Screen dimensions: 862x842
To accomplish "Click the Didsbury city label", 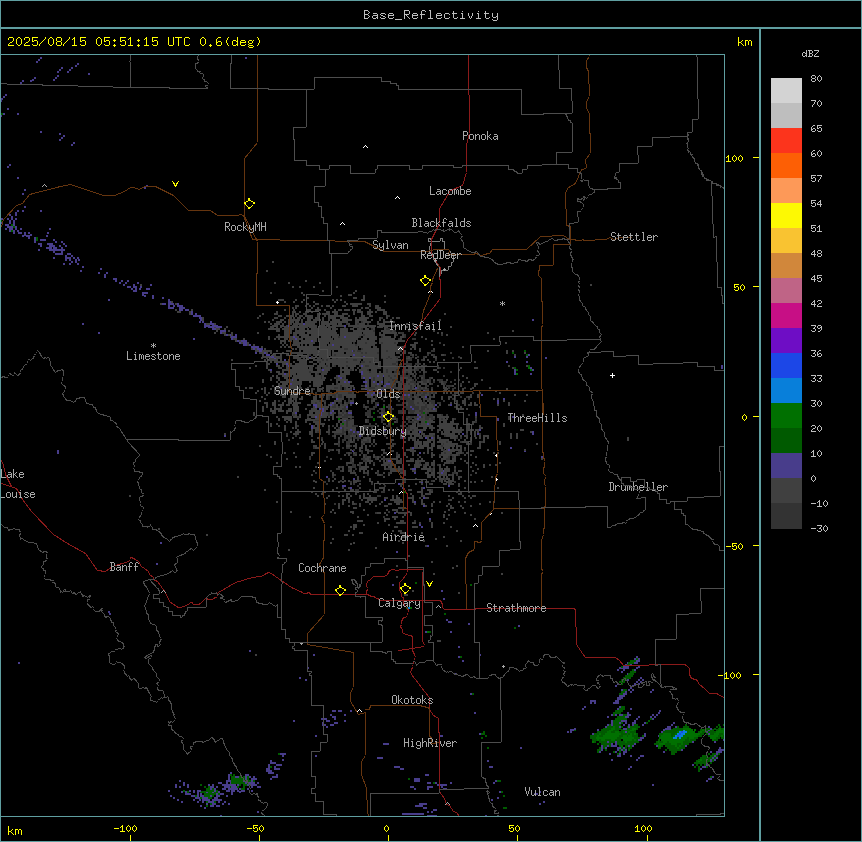I will [x=383, y=431].
